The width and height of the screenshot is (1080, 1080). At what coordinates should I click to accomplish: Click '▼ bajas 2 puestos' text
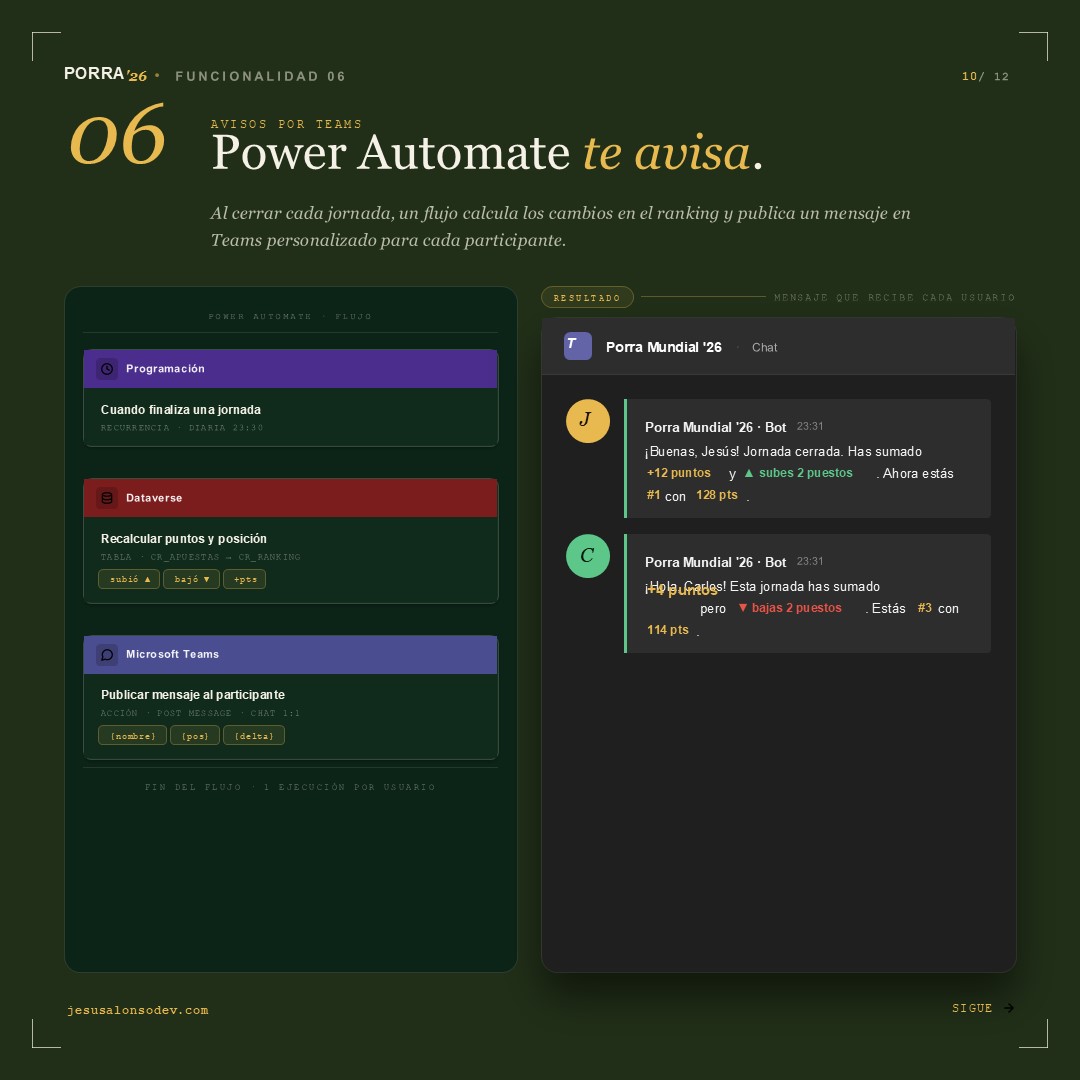[x=789, y=608]
